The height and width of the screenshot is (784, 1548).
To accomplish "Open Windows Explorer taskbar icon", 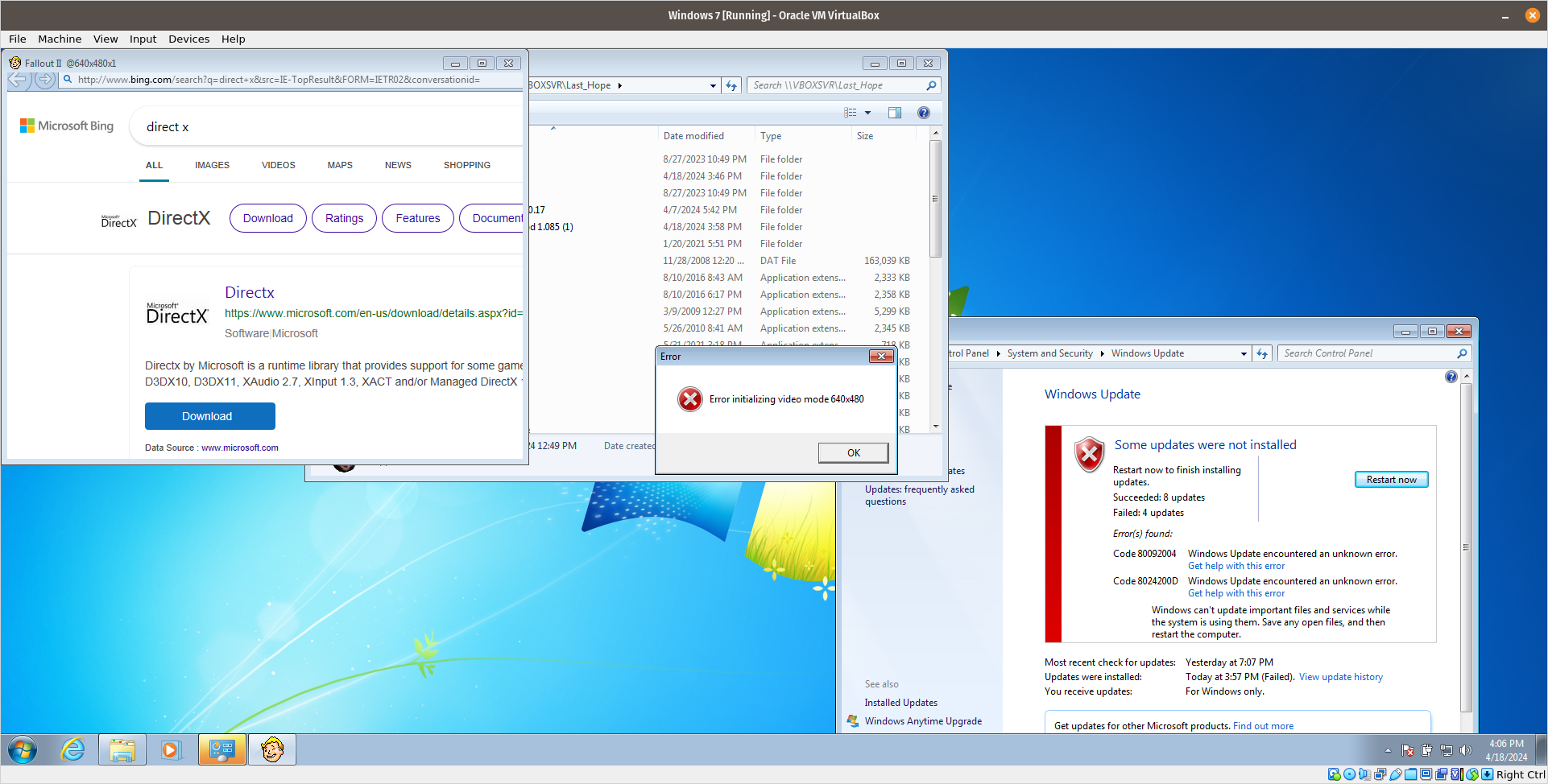I will click(122, 750).
